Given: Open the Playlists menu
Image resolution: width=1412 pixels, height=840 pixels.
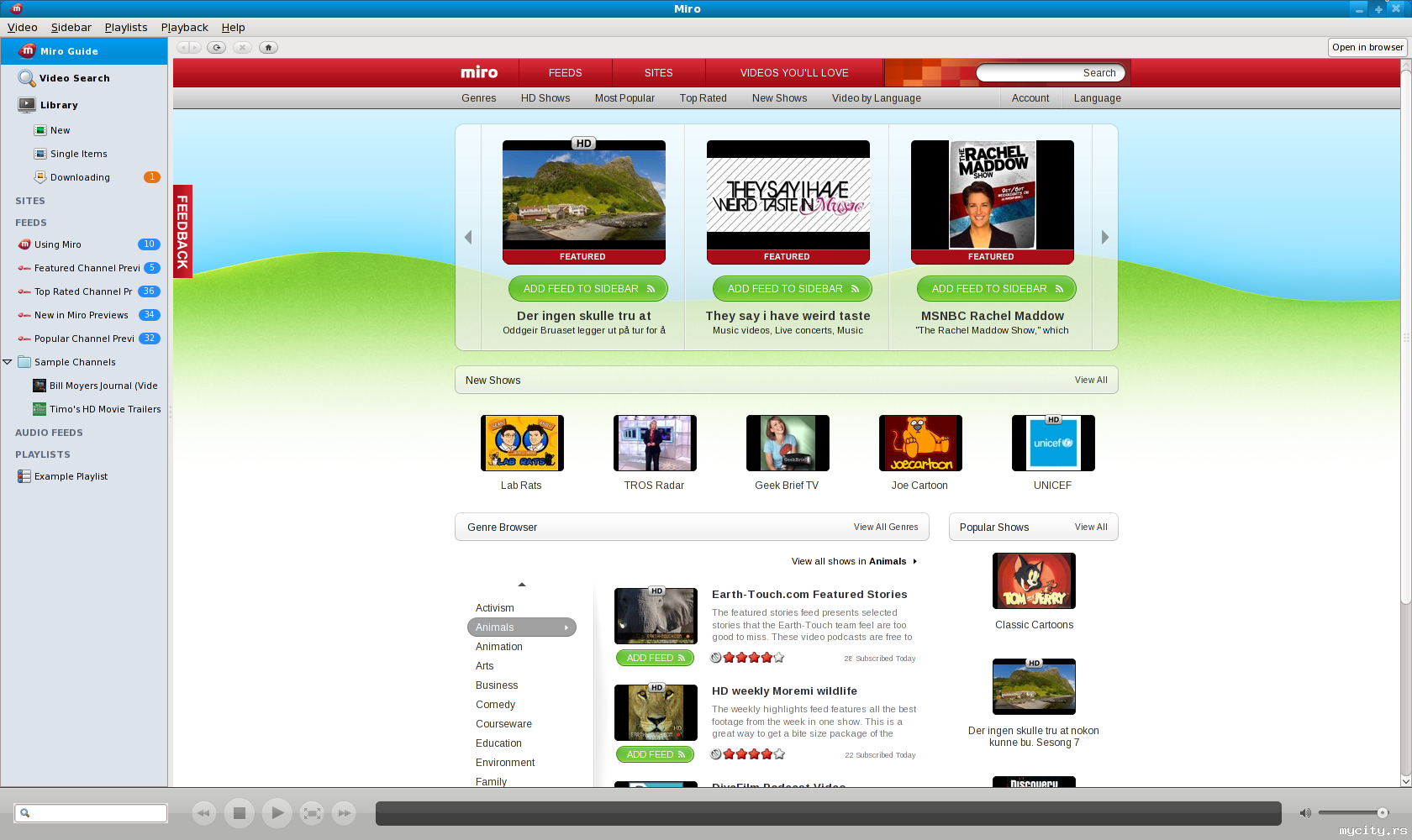Looking at the screenshot, I should coord(126,28).
